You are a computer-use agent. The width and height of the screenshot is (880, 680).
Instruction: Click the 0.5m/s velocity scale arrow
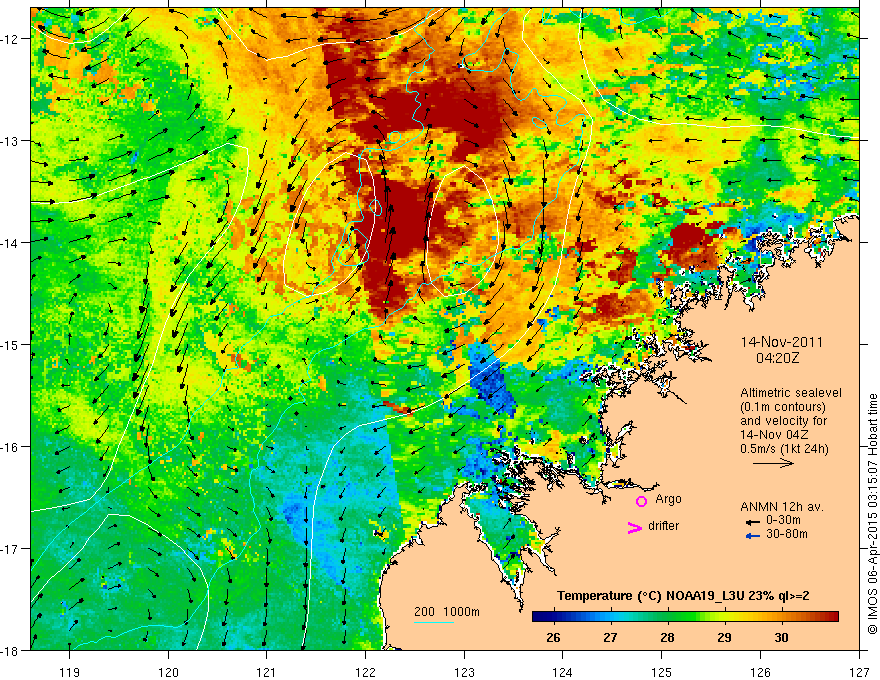coord(773,463)
